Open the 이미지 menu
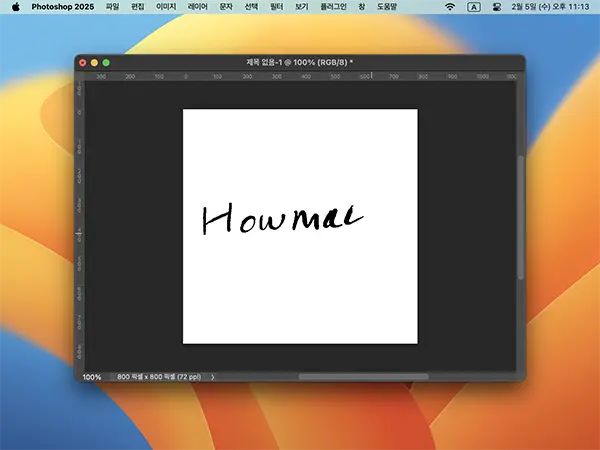Viewport: 600px width, 450px height. click(166, 7)
